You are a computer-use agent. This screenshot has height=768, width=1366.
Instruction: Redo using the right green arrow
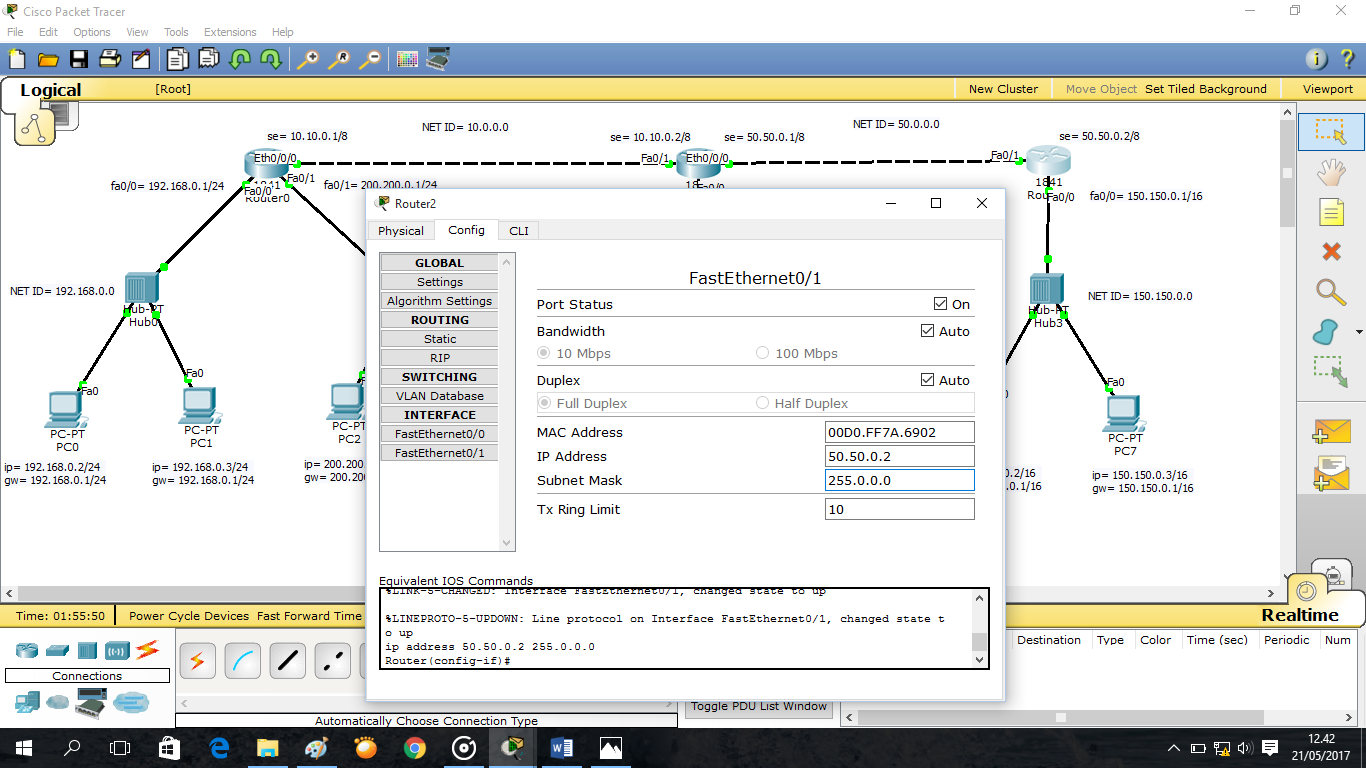tap(271, 59)
